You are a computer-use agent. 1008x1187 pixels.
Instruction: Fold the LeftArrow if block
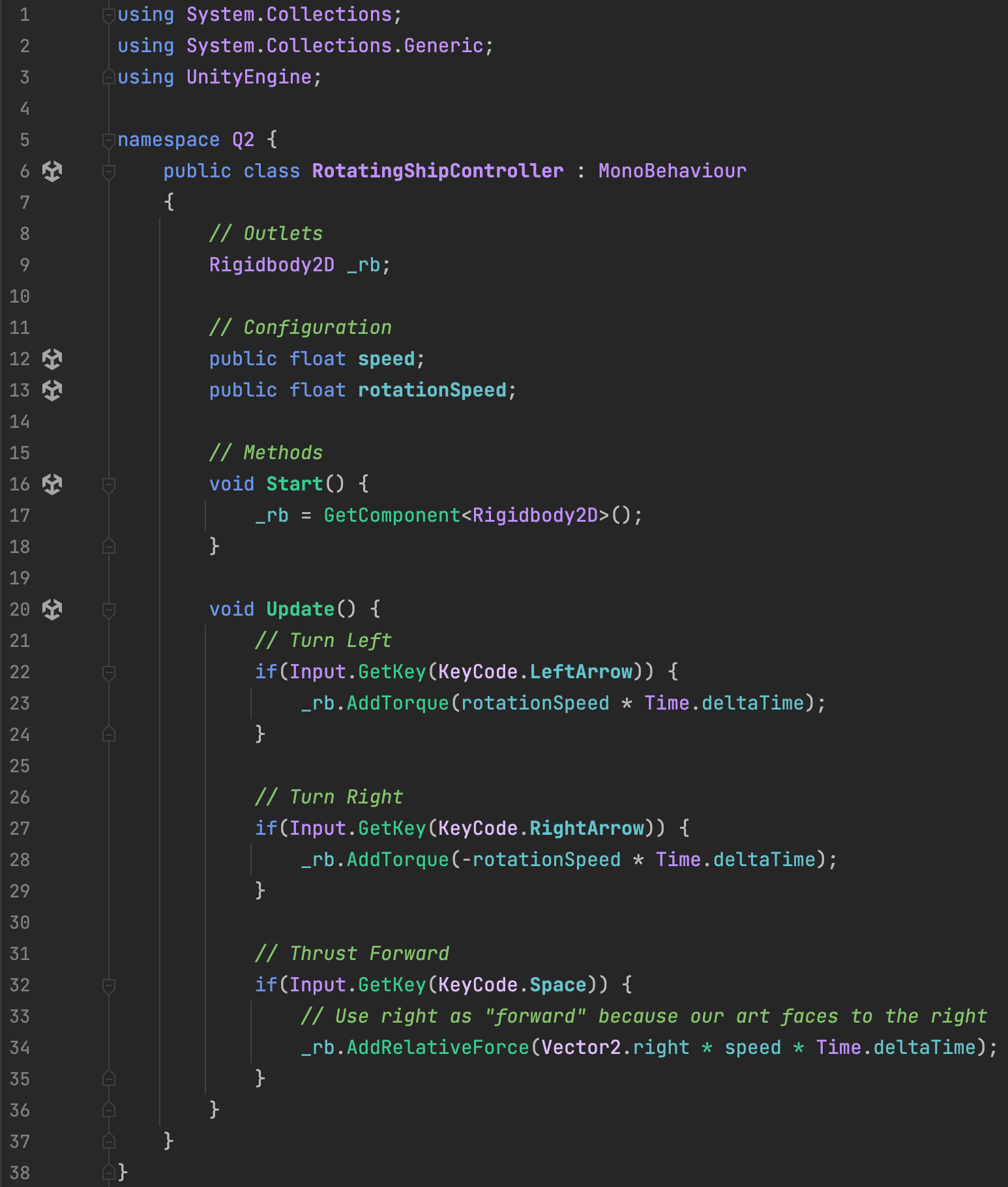pyautogui.click(x=109, y=672)
